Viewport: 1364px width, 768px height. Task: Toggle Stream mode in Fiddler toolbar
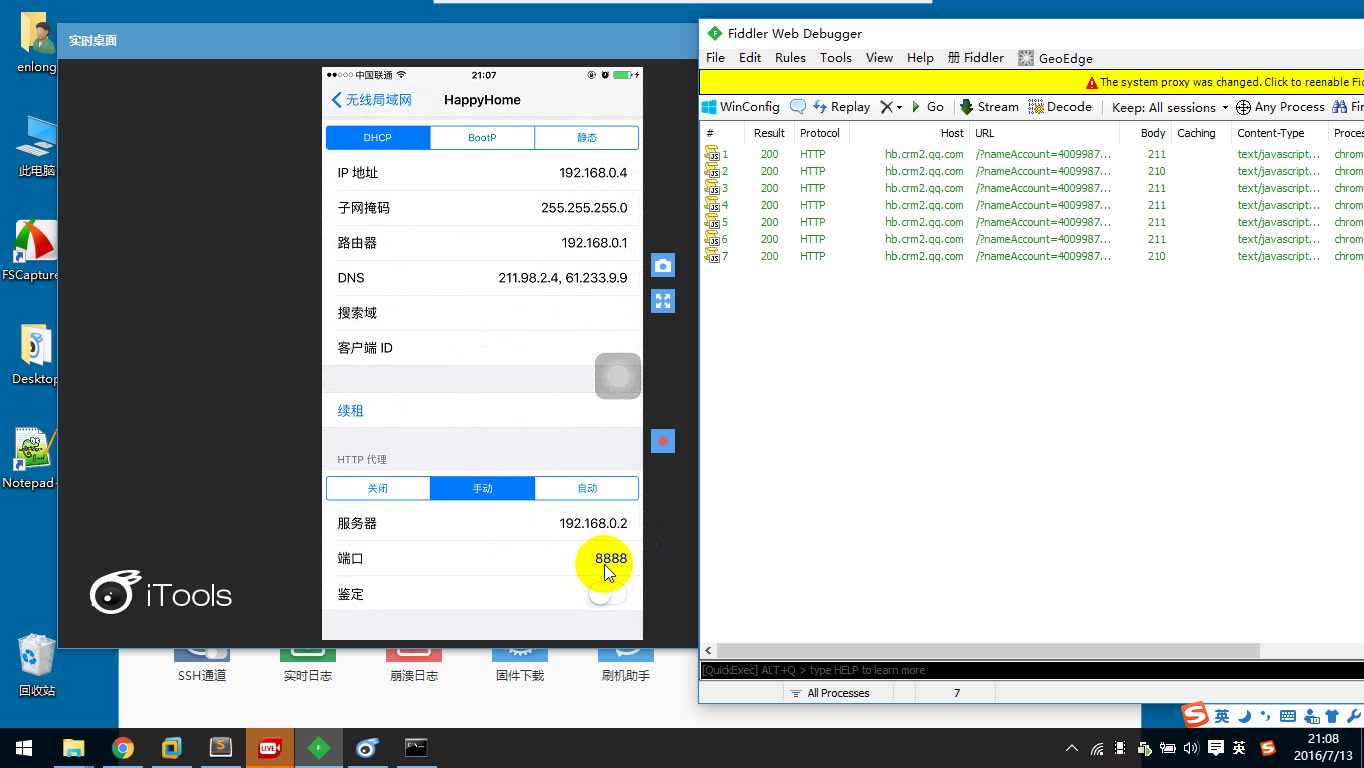pyautogui.click(x=989, y=107)
